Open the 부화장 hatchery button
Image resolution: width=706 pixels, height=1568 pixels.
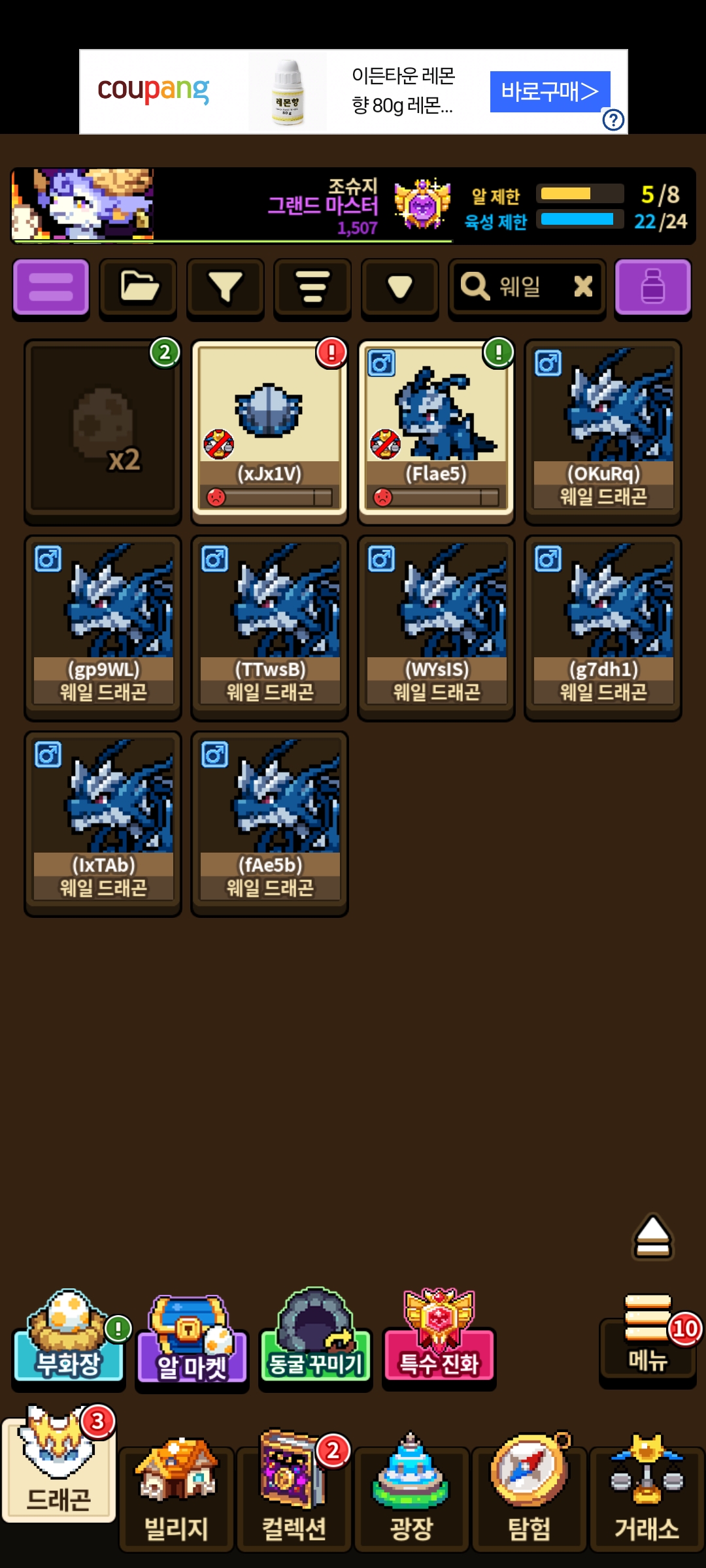pos(69,1341)
